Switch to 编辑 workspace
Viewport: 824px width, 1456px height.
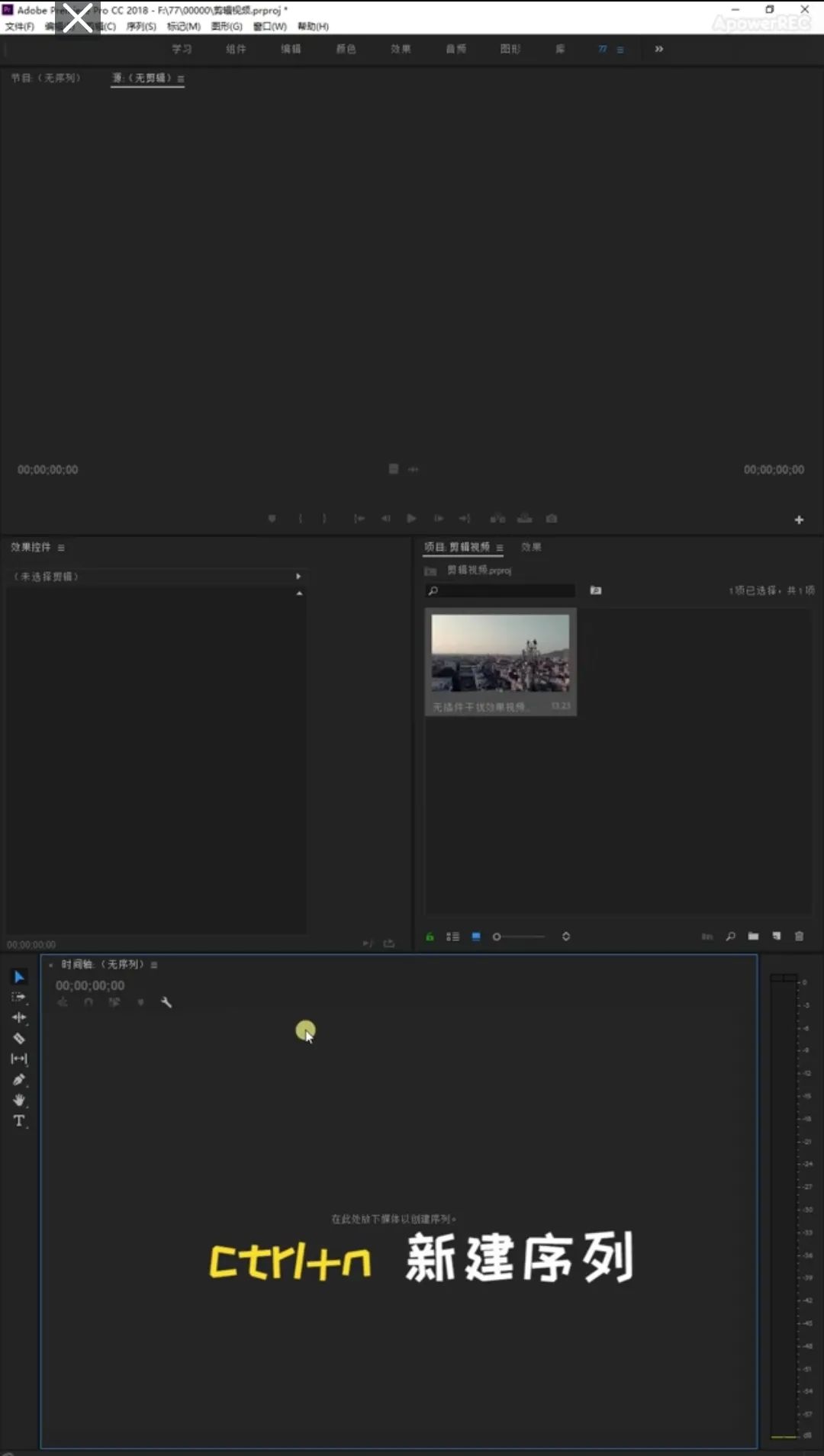click(x=291, y=49)
